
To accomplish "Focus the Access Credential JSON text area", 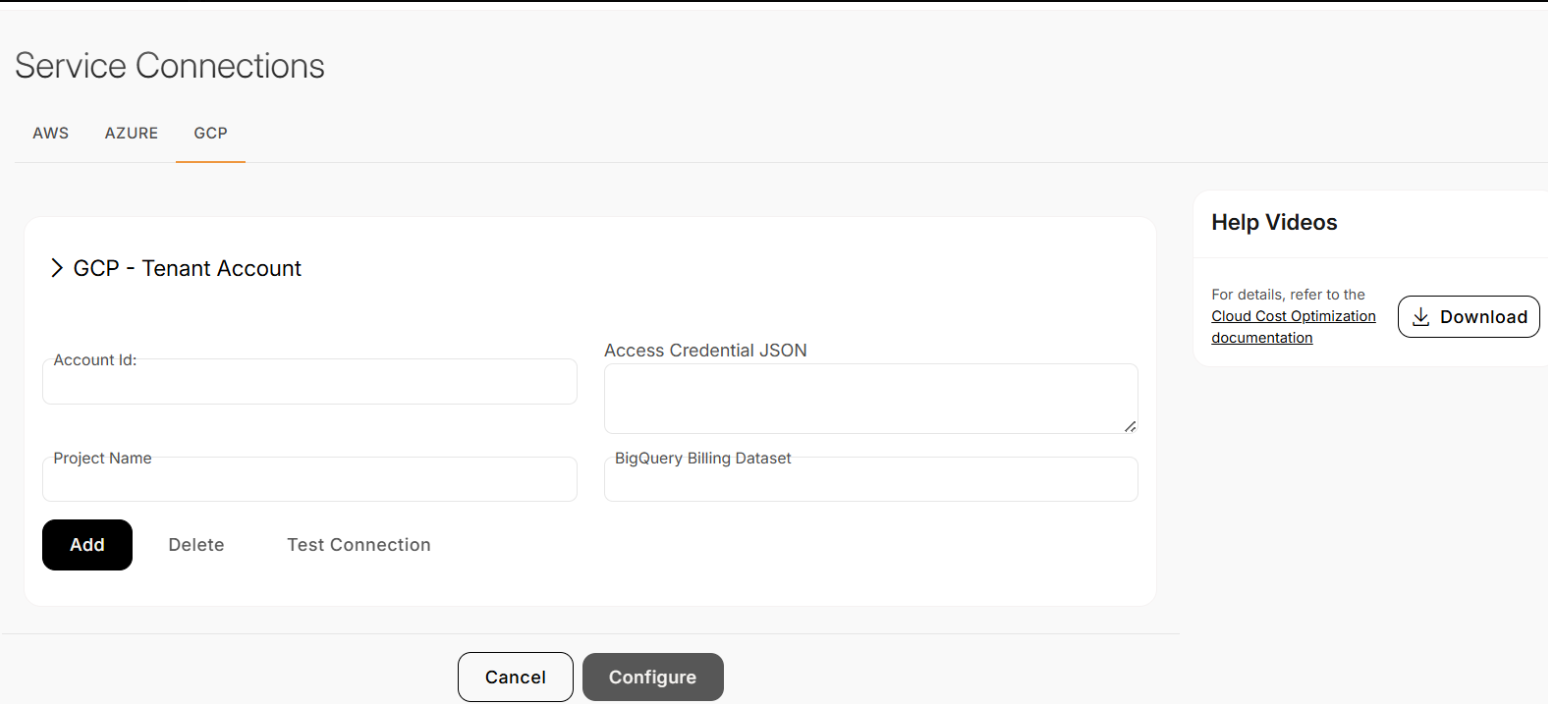I will pos(870,398).
